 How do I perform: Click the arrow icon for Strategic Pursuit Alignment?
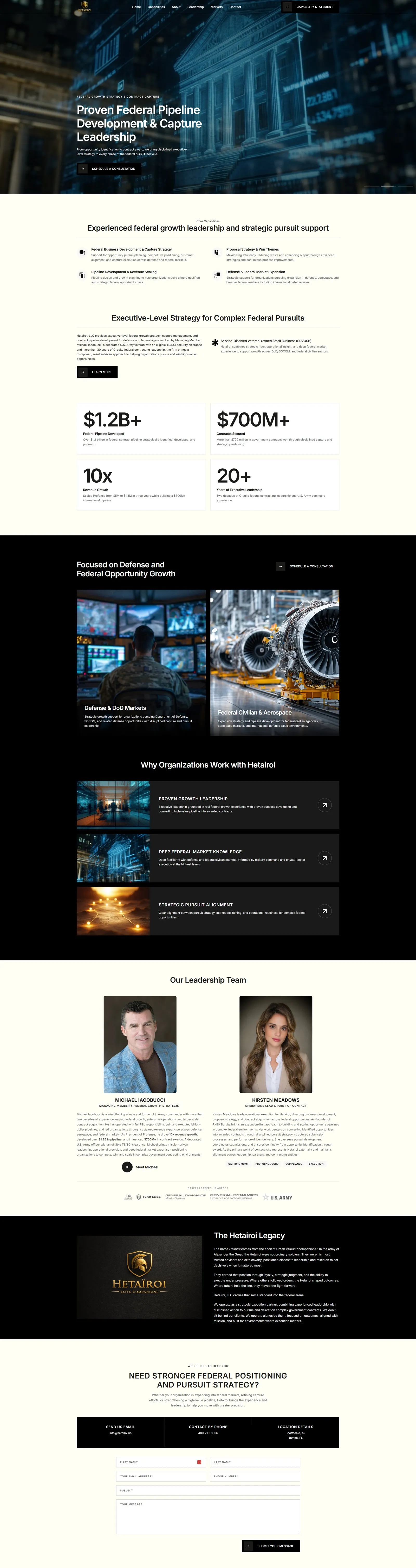(325, 911)
